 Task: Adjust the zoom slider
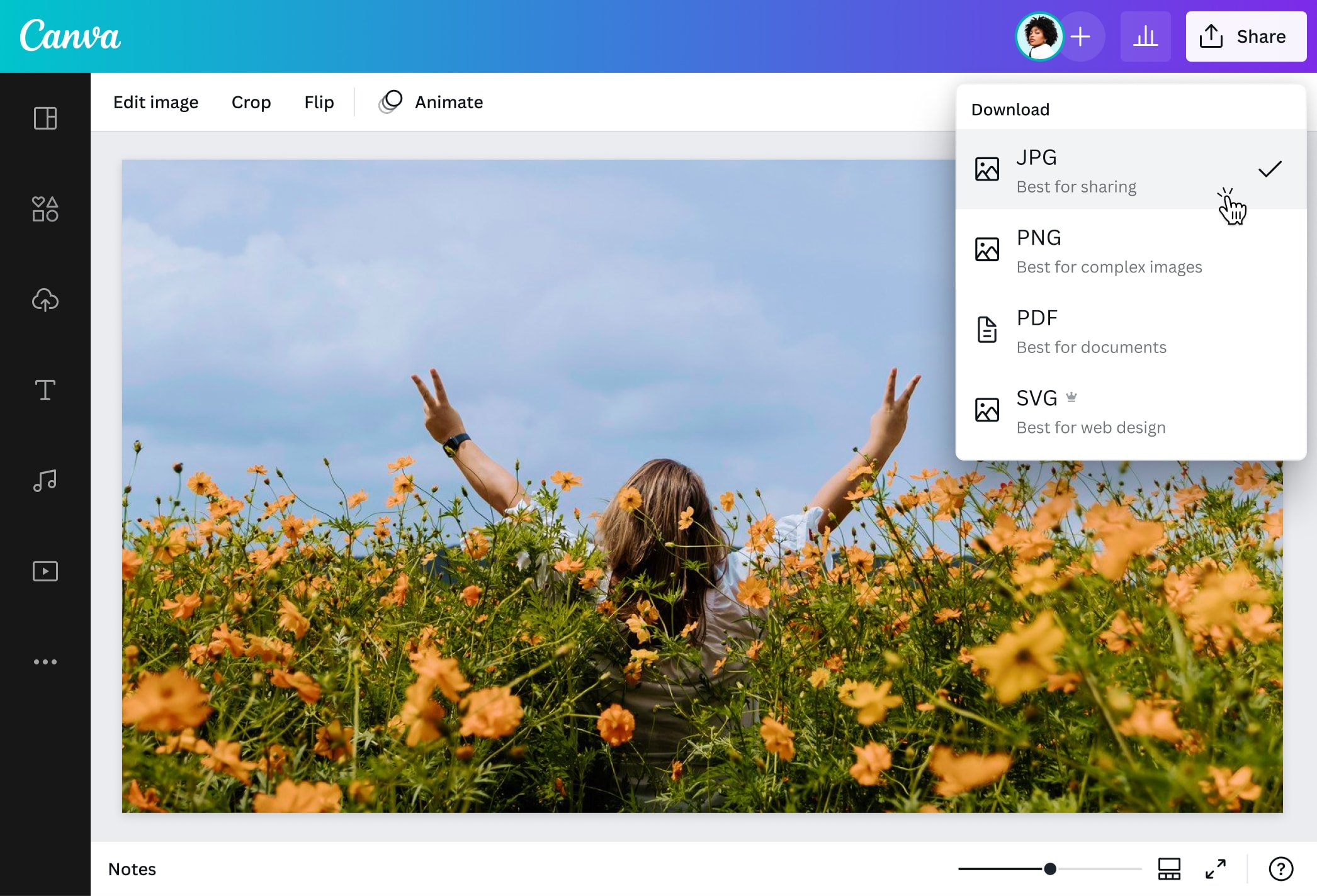pos(1049,869)
